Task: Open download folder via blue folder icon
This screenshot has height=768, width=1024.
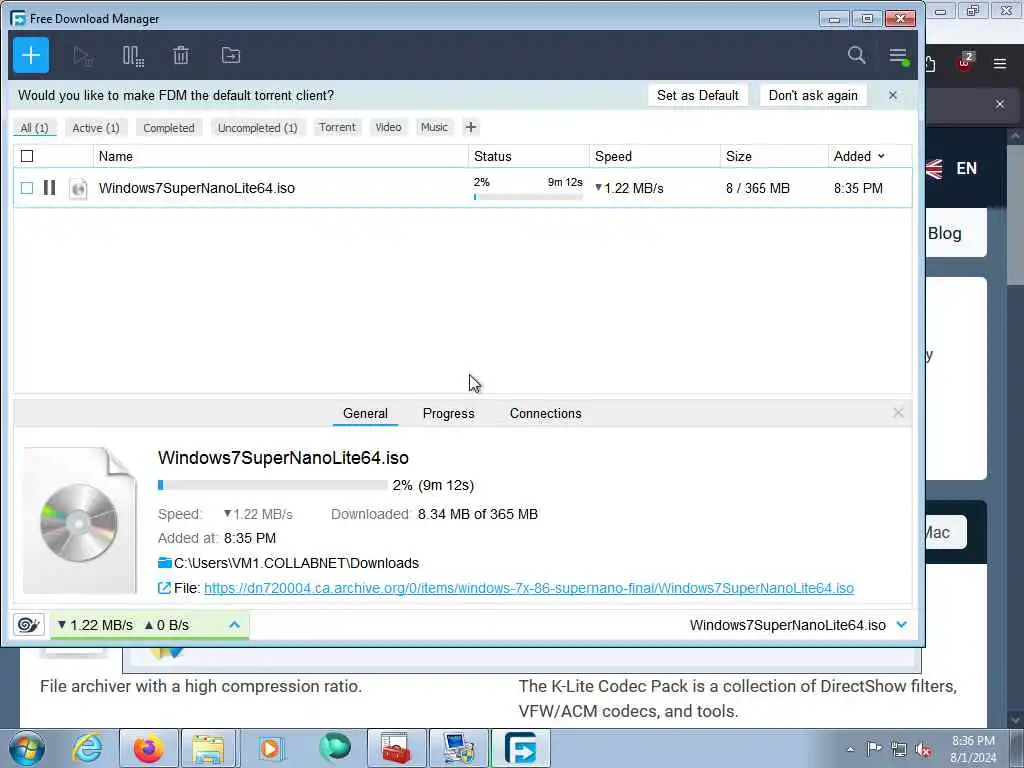Action: coord(165,562)
